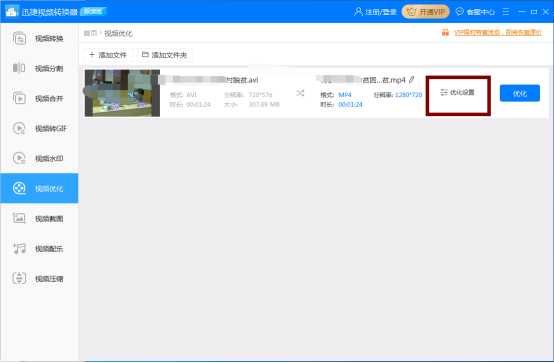Open the 视频转换 sidebar icon

point(19,38)
